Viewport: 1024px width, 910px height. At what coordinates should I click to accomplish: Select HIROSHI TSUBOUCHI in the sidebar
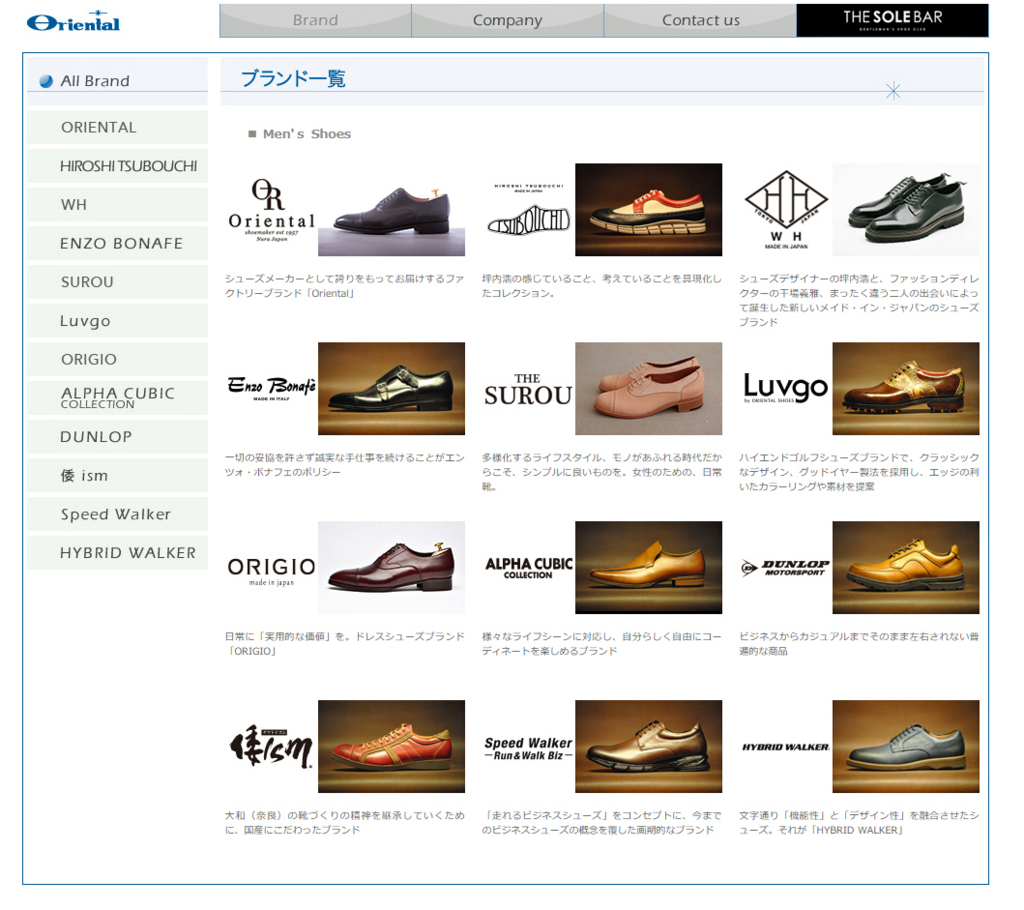tap(118, 166)
